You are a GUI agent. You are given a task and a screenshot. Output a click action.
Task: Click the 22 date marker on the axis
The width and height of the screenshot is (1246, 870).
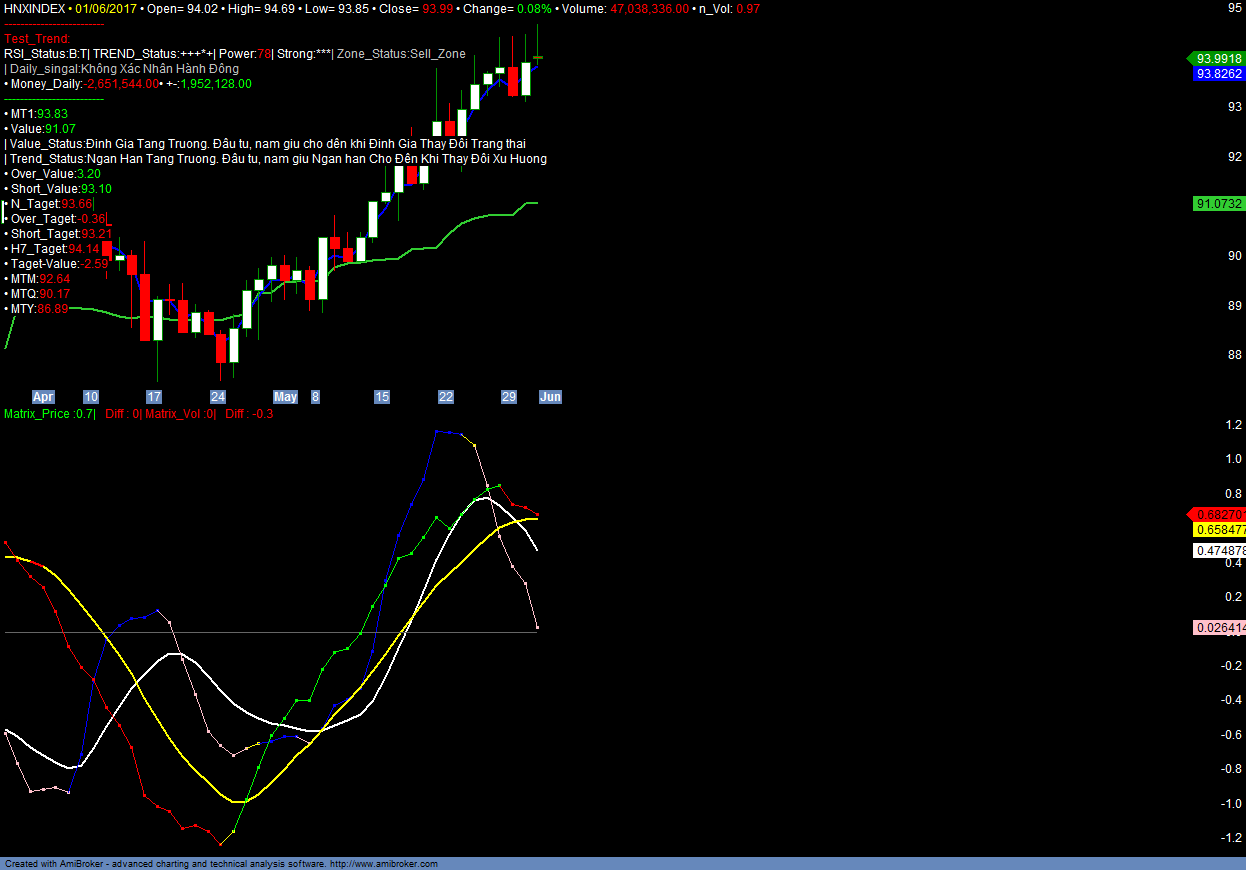[446, 397]
